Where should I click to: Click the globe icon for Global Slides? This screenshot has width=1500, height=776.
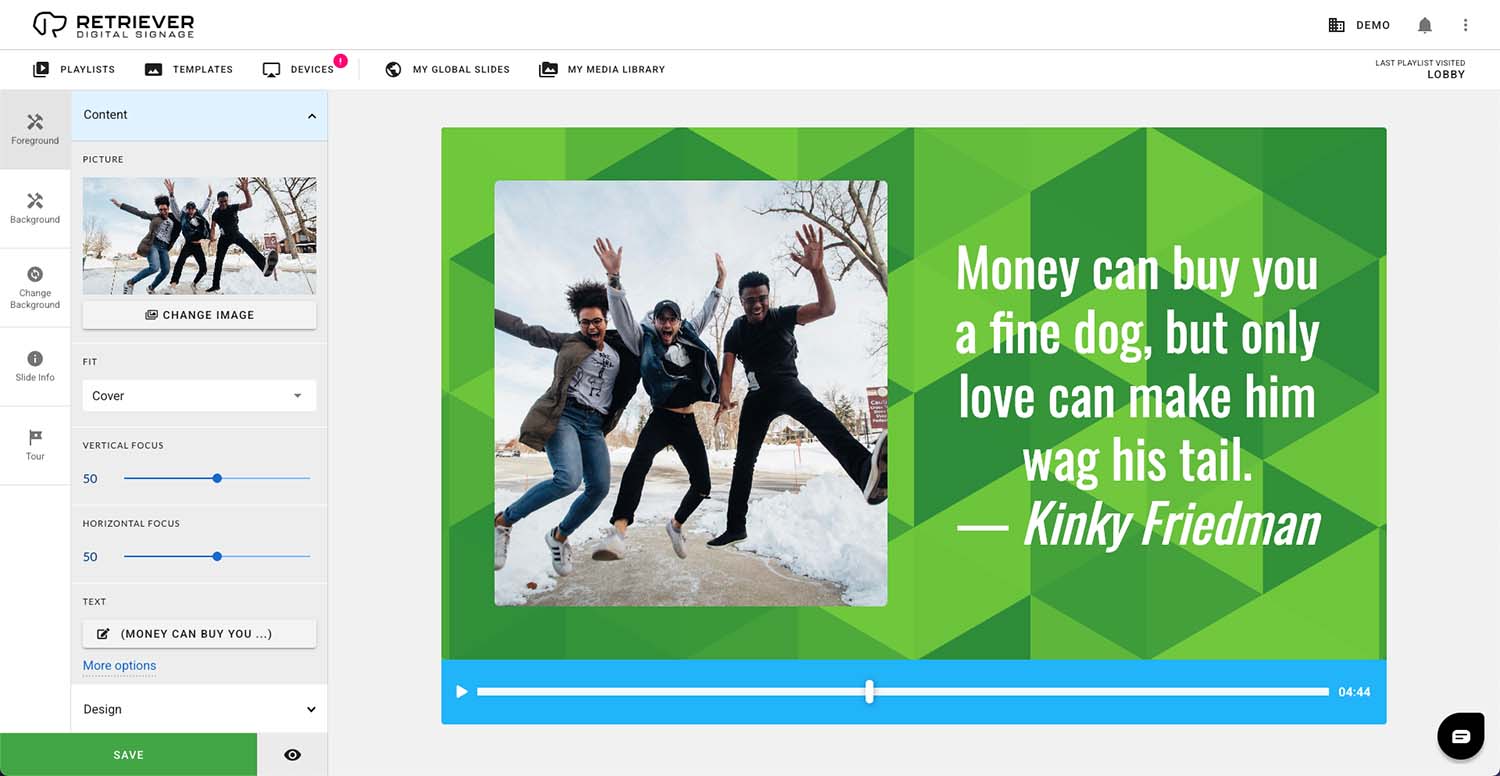(393, 69)
